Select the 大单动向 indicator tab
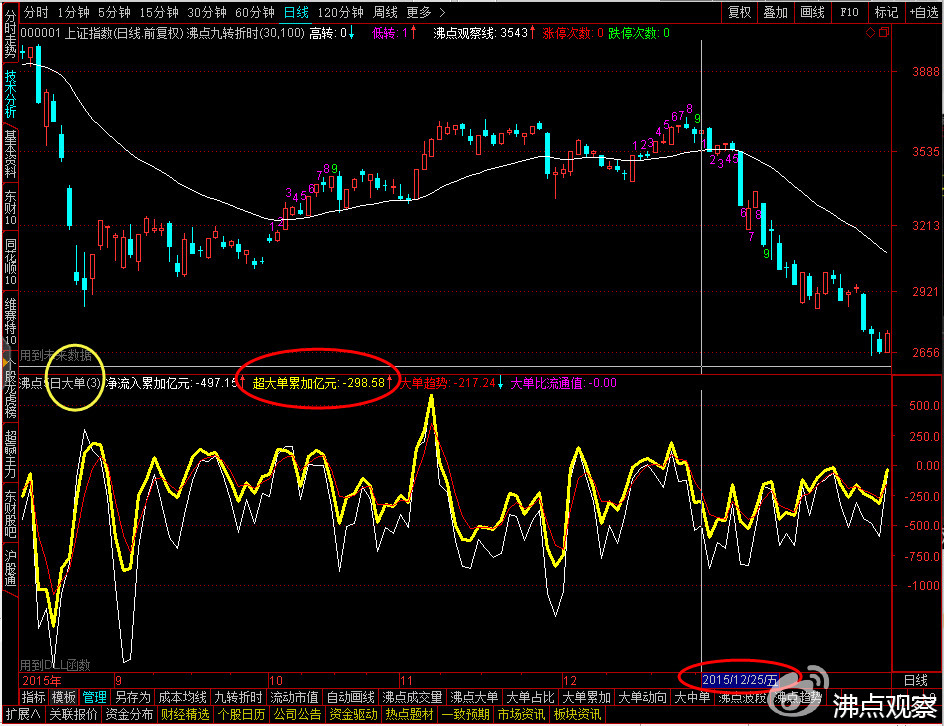Viewport: 944px width, 726px height. point(642,697)
